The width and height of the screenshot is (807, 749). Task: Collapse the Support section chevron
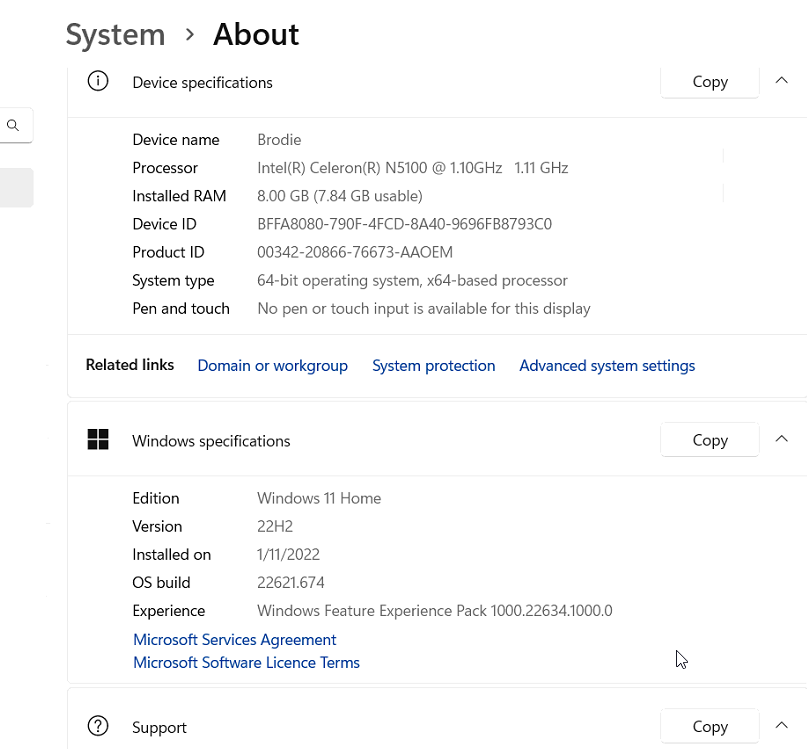(781, 725)
